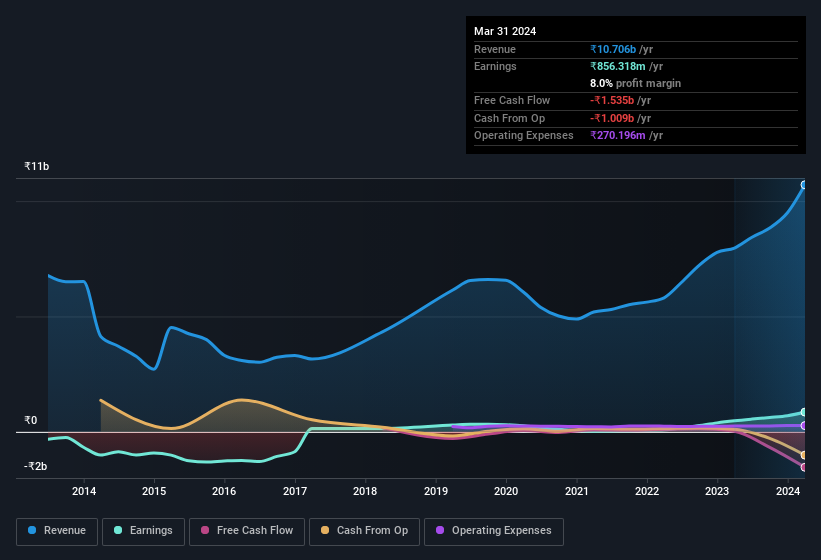Click the 2023 x-axis label
The image size is (821, 560).
[x=717, y=491]
